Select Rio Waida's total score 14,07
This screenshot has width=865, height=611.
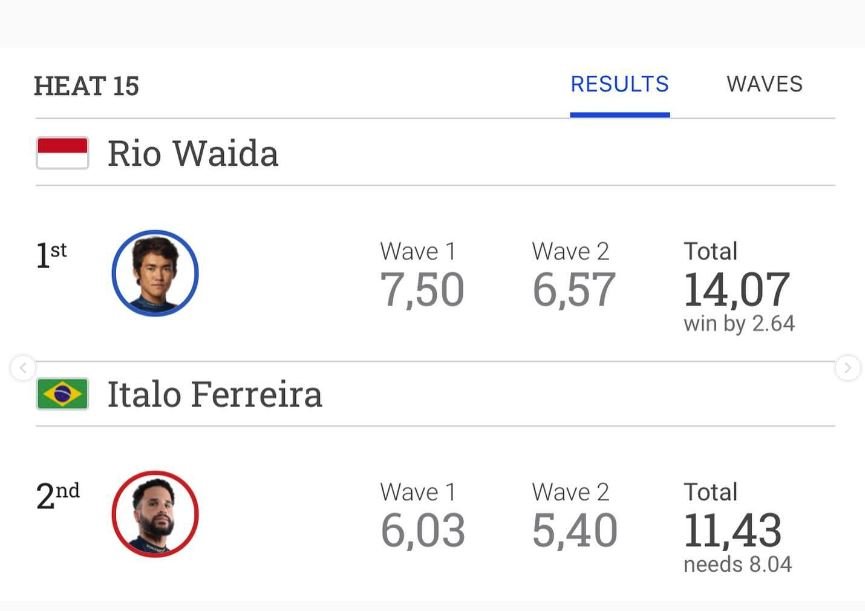pyautogui.click(x=737, y=290)
